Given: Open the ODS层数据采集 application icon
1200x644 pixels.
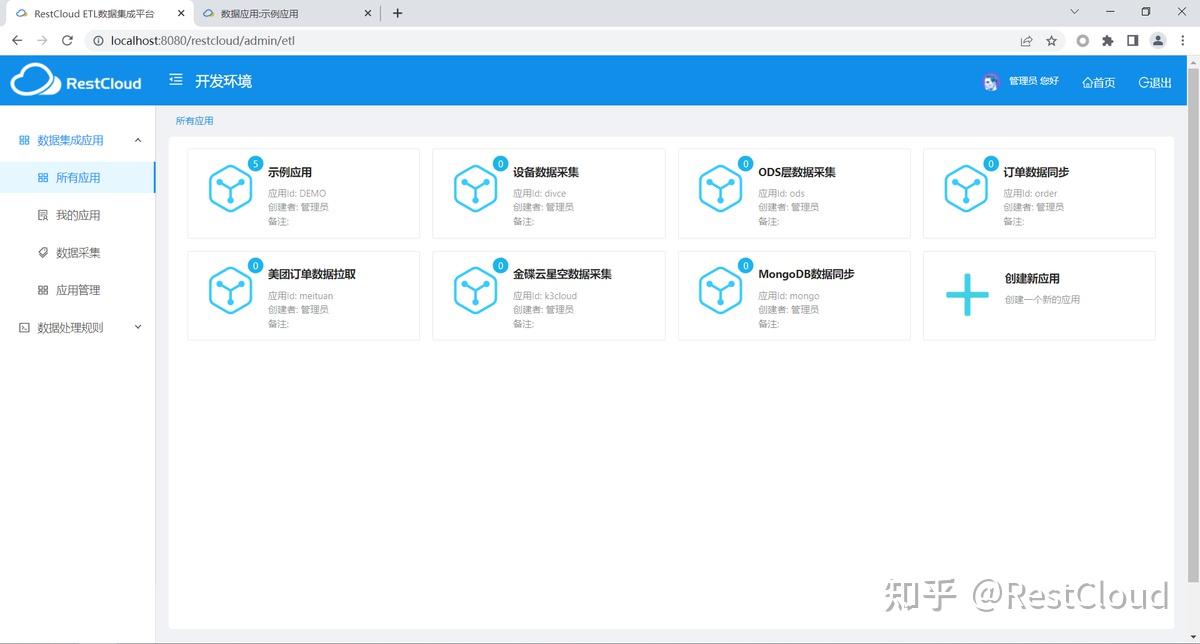Looking at the screenshot, I should point(720,189).
